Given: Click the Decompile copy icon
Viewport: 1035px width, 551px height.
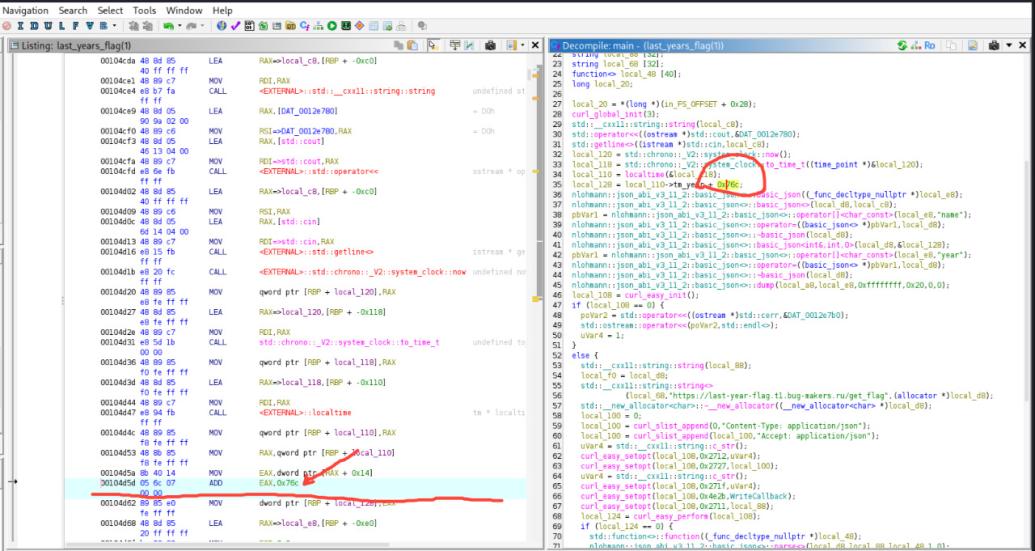Looking at the screenshot, I should tap(952, 46).
